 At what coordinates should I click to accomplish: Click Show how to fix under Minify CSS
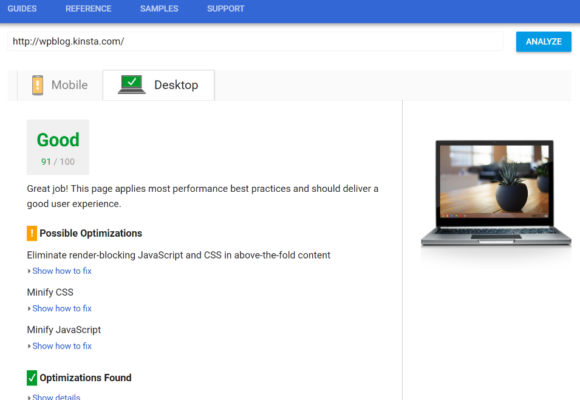coord(62,309)
